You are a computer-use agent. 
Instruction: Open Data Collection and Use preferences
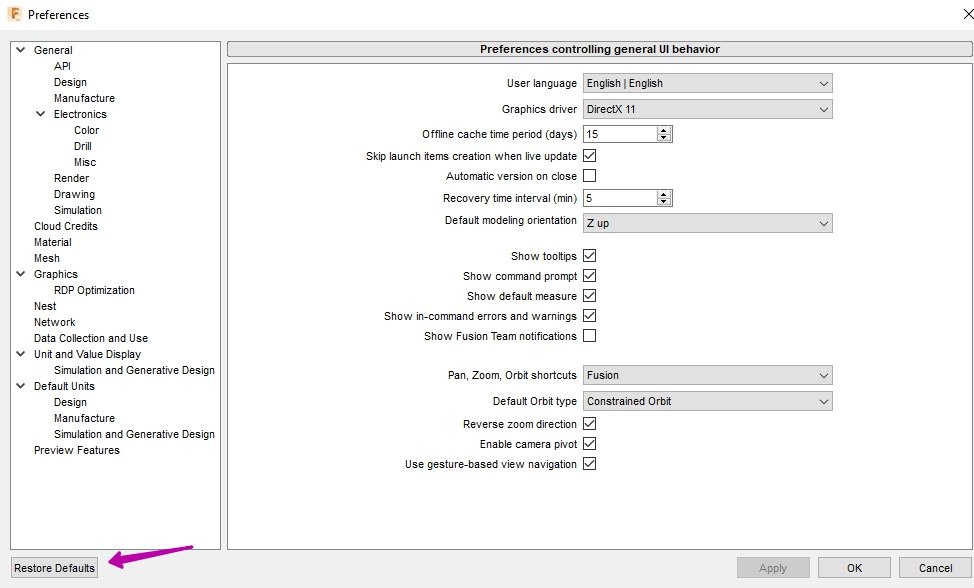(91, 338)
